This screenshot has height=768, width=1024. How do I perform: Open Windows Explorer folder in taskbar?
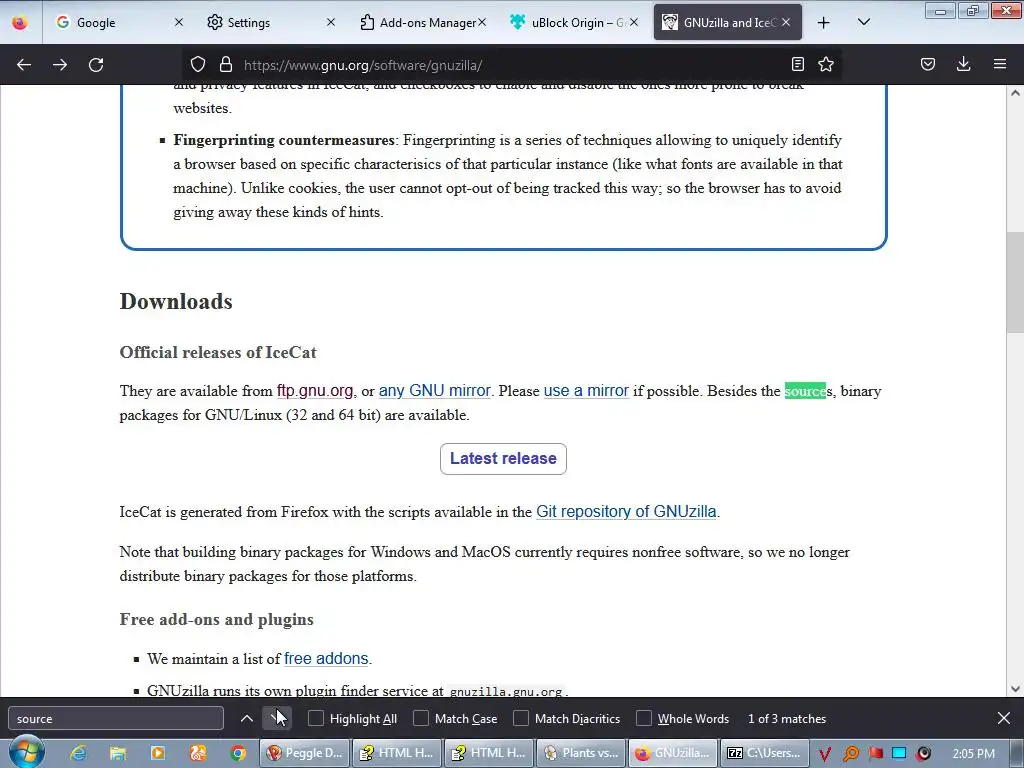(118, 753)
